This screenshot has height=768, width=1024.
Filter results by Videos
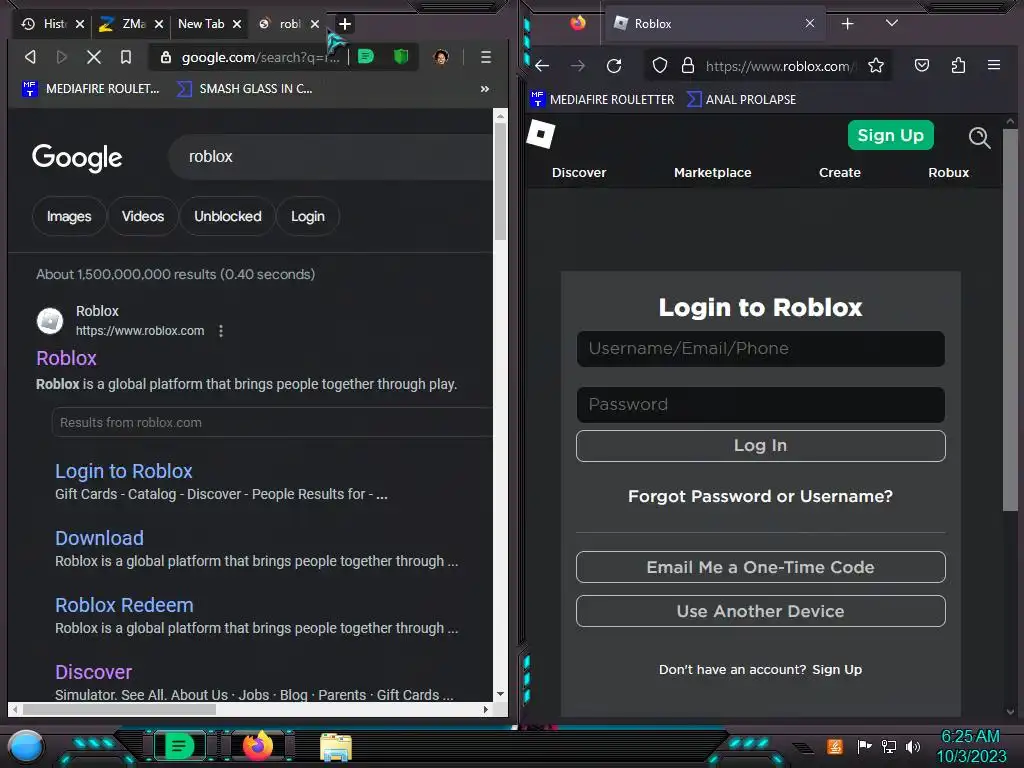click(x=143, y=216)
